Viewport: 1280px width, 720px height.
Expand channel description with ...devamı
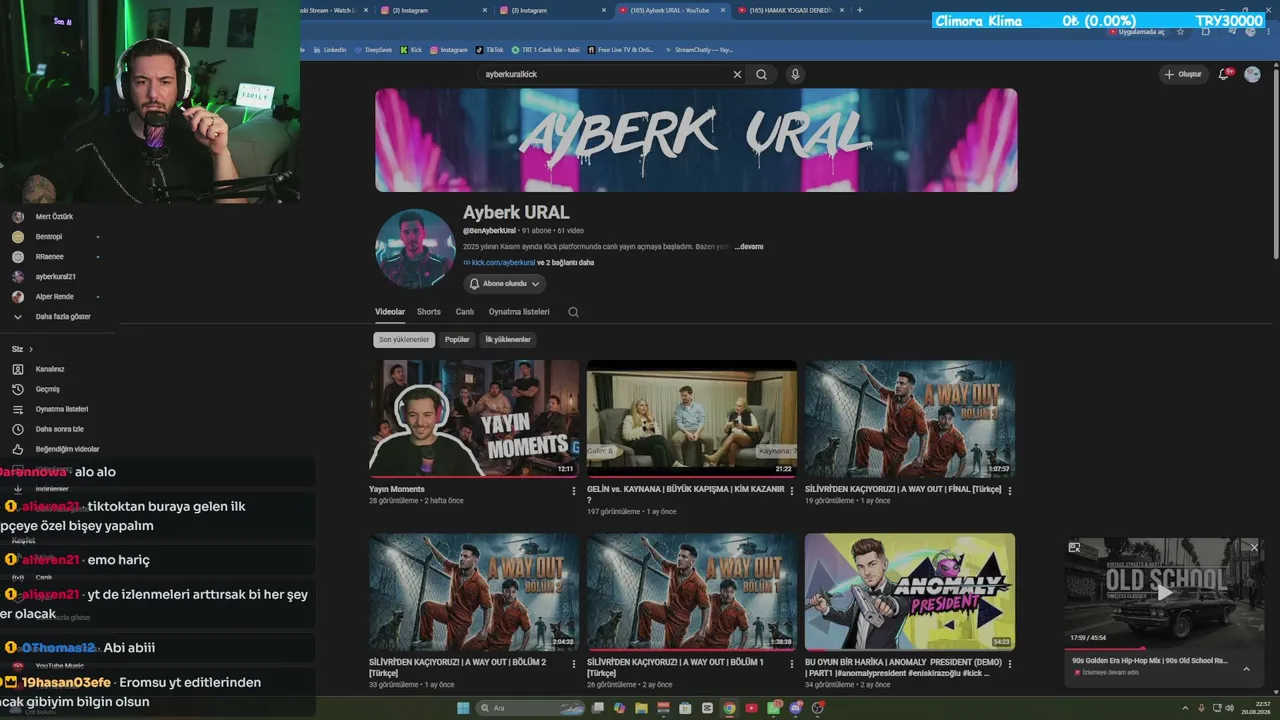coord(749,246)
